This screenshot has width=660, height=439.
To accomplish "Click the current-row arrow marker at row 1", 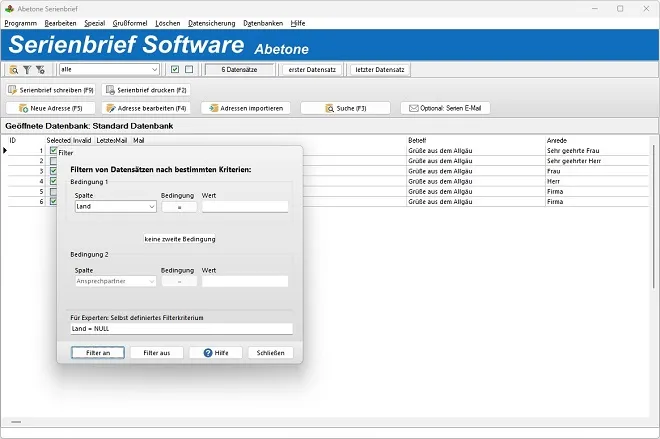I will pos(5,150).
